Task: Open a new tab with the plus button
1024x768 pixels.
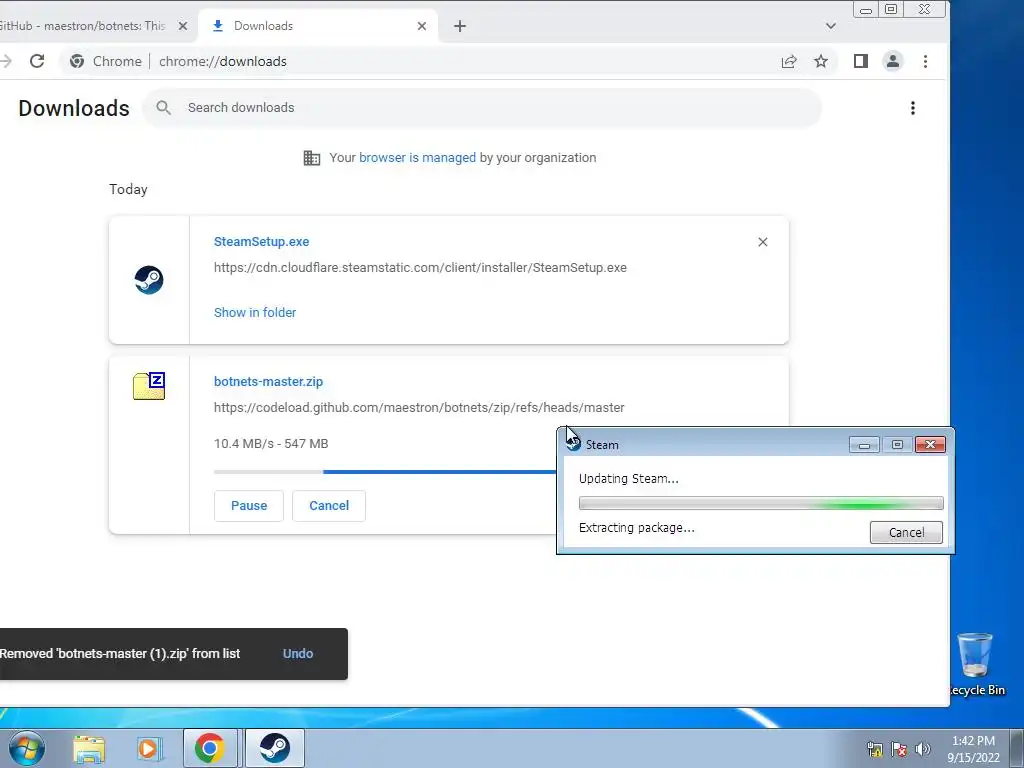Action: (x=460, y=26)
